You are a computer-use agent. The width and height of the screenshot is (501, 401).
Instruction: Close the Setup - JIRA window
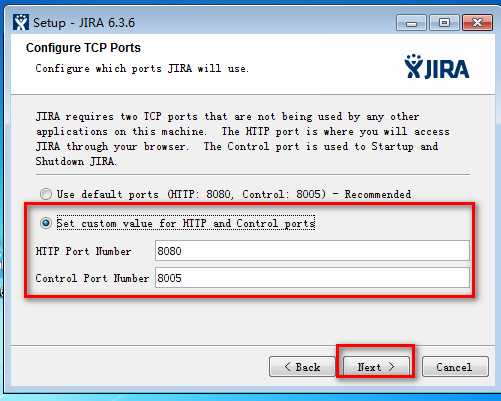[x=477, y=23]
